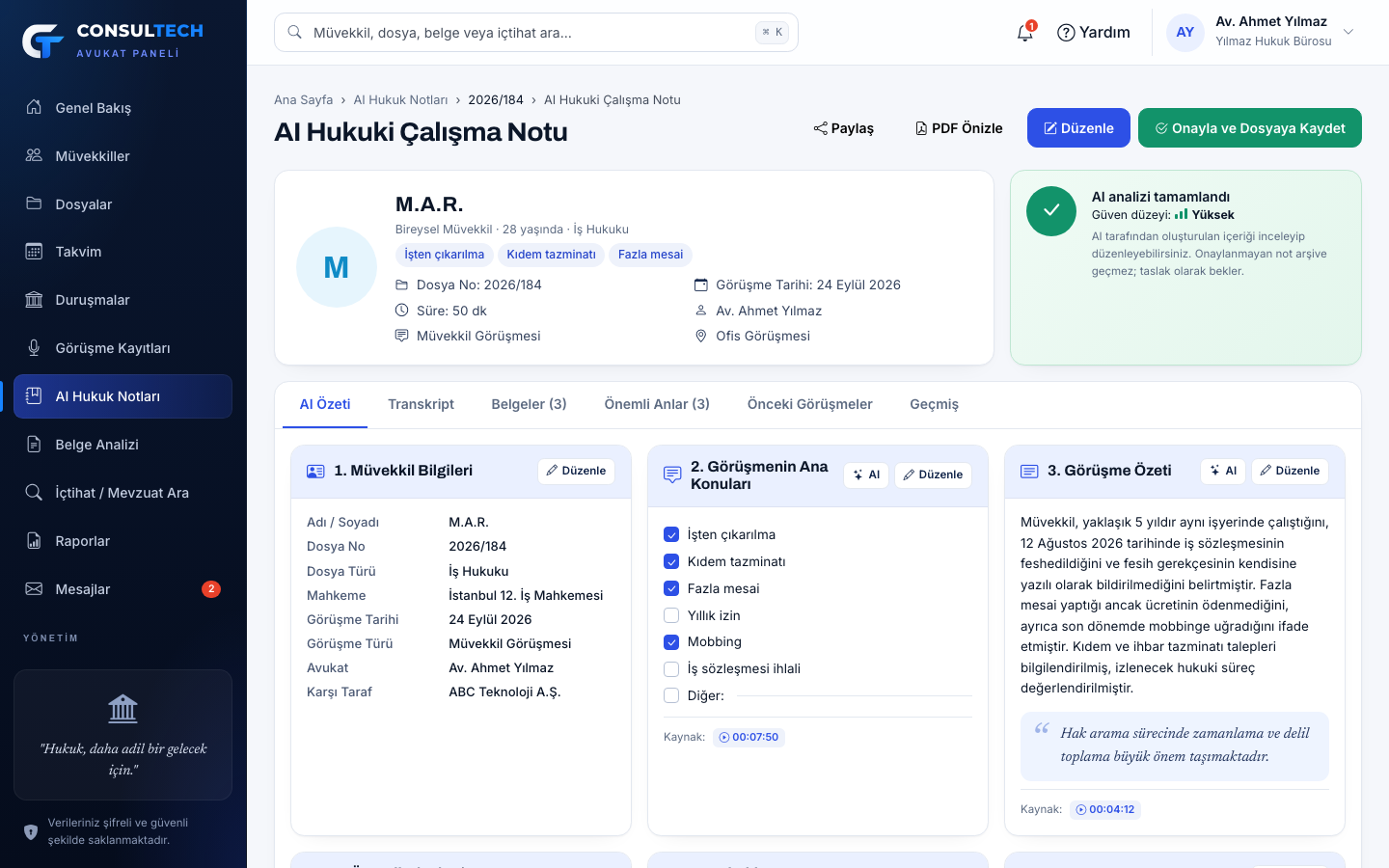Uncheck İşten çıkarılma checkbox
The image size is (1389, 868).
coord(671,534)
